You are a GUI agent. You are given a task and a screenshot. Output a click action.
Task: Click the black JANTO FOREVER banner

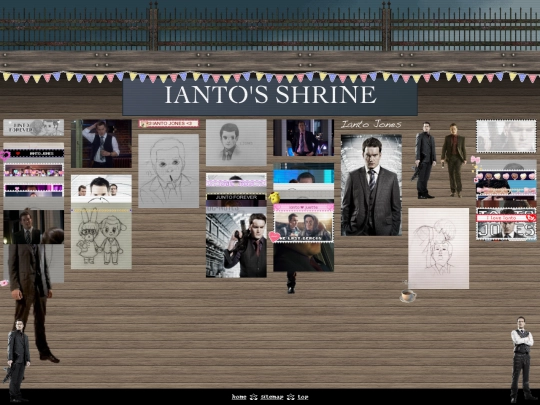(x=236, y=197)
